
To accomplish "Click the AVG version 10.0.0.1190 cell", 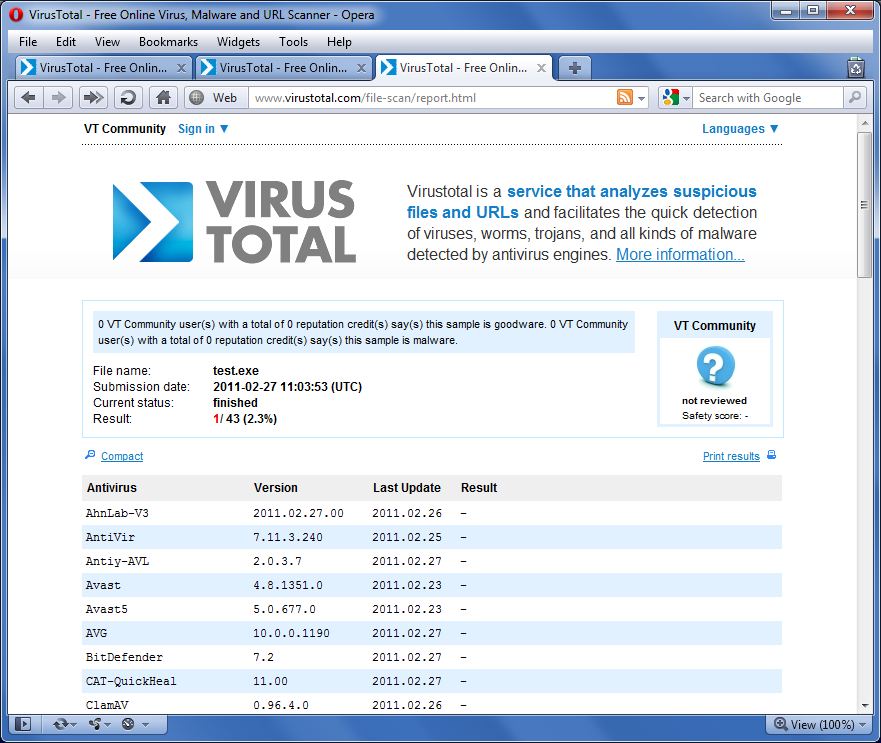I will [x=291, y=633].
